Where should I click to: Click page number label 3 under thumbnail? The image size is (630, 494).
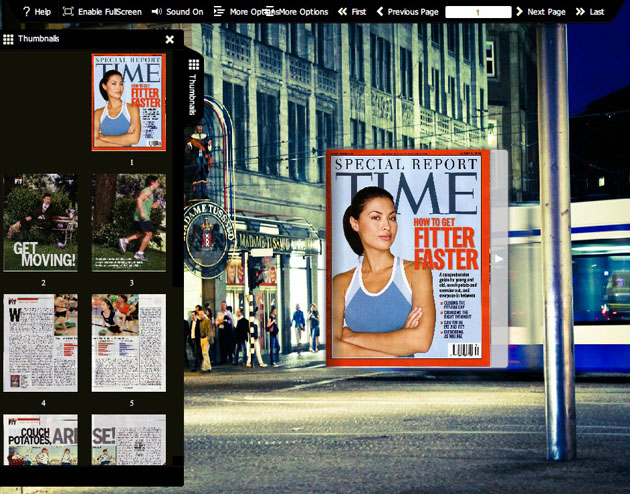[131, 283]
